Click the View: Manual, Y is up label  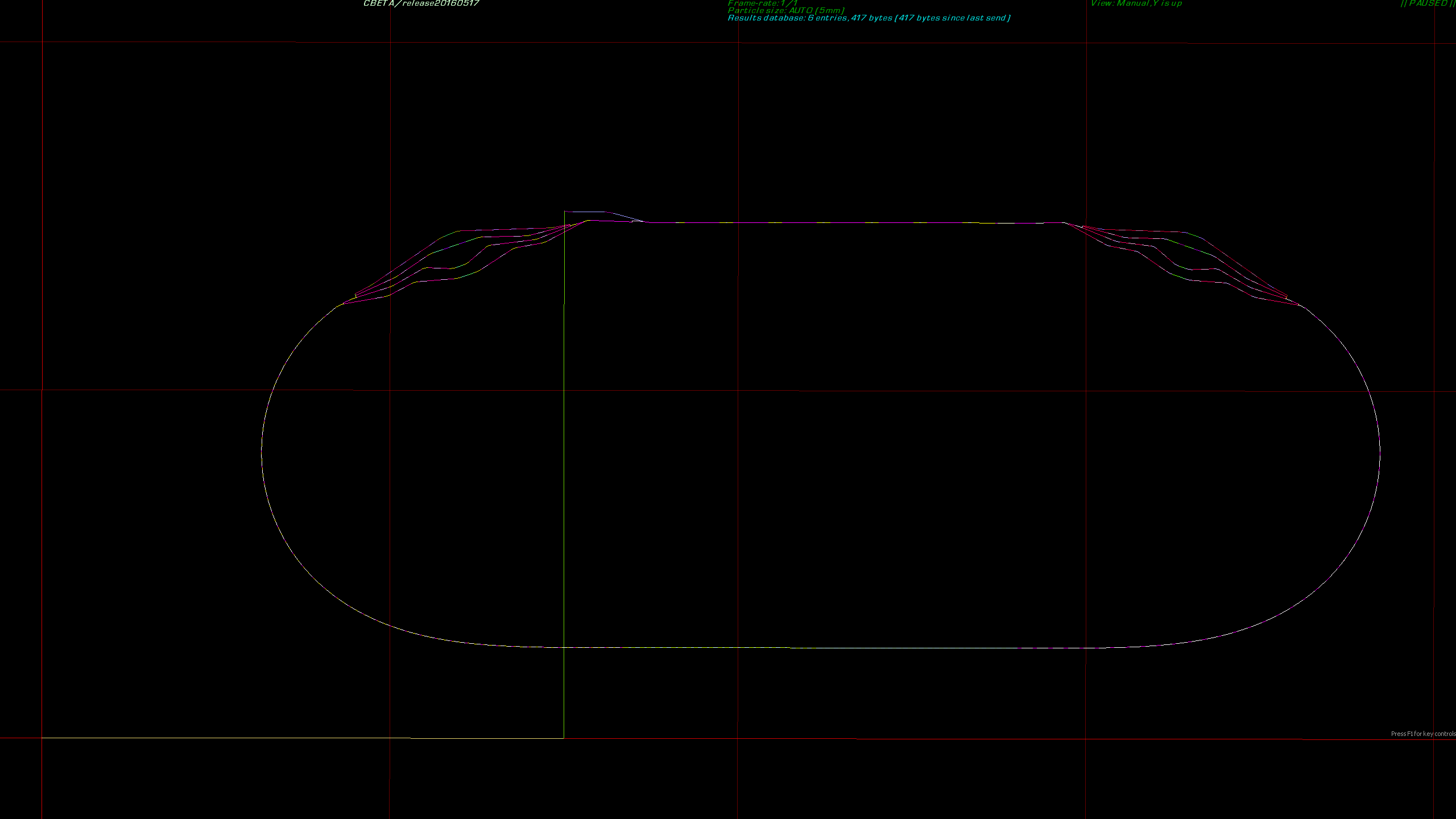1136,3
